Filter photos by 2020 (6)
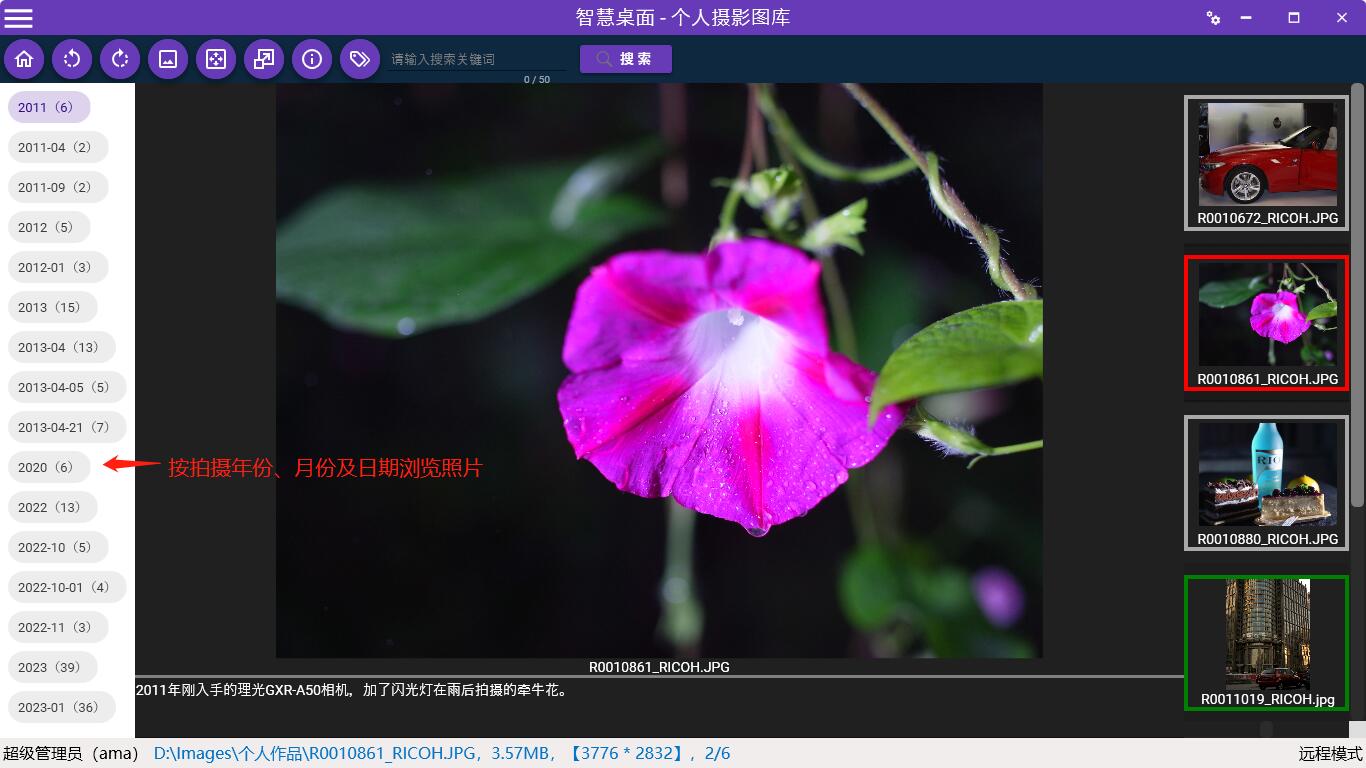 [48, 467]
